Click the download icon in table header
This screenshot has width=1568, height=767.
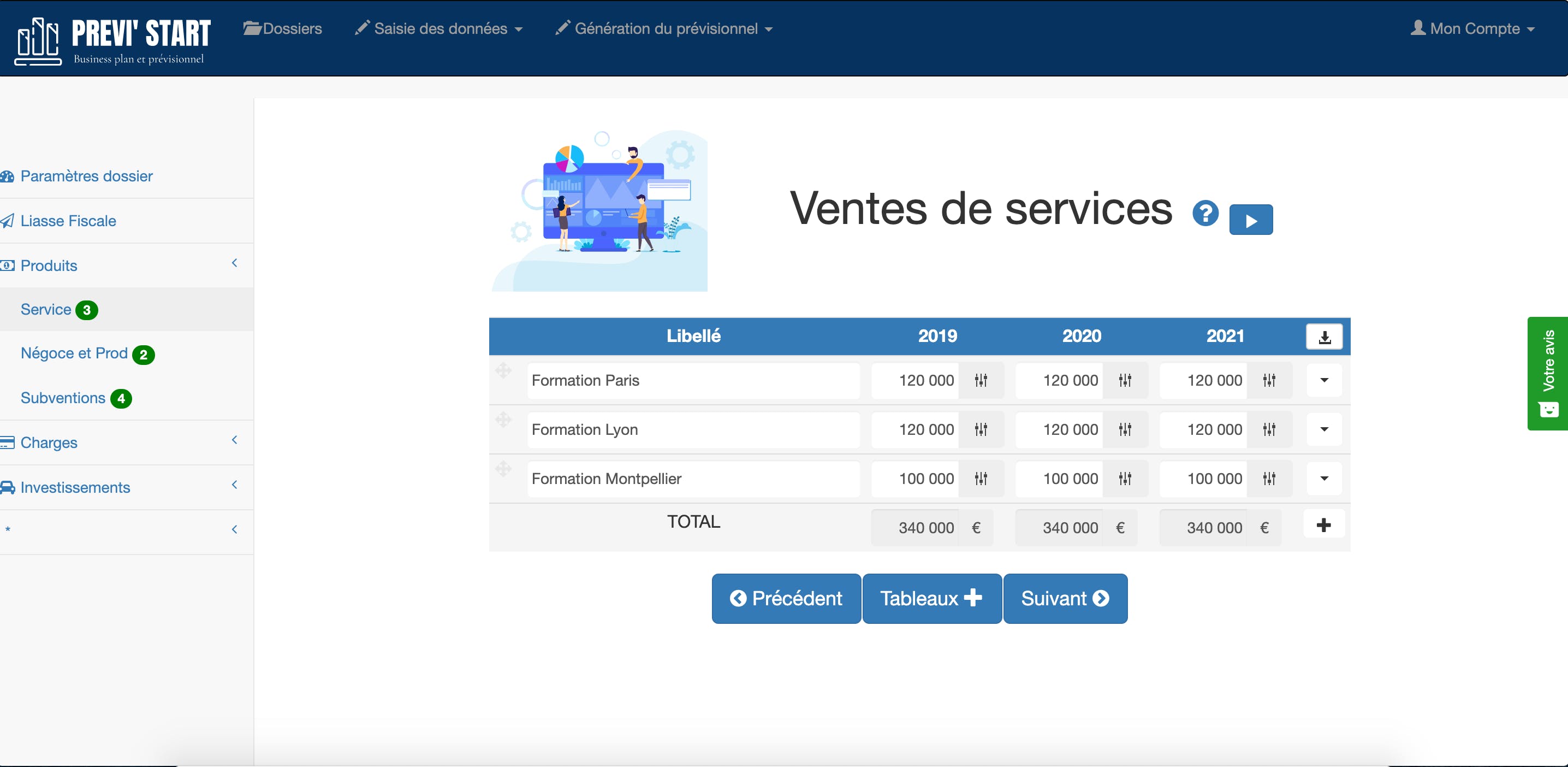1323,337
